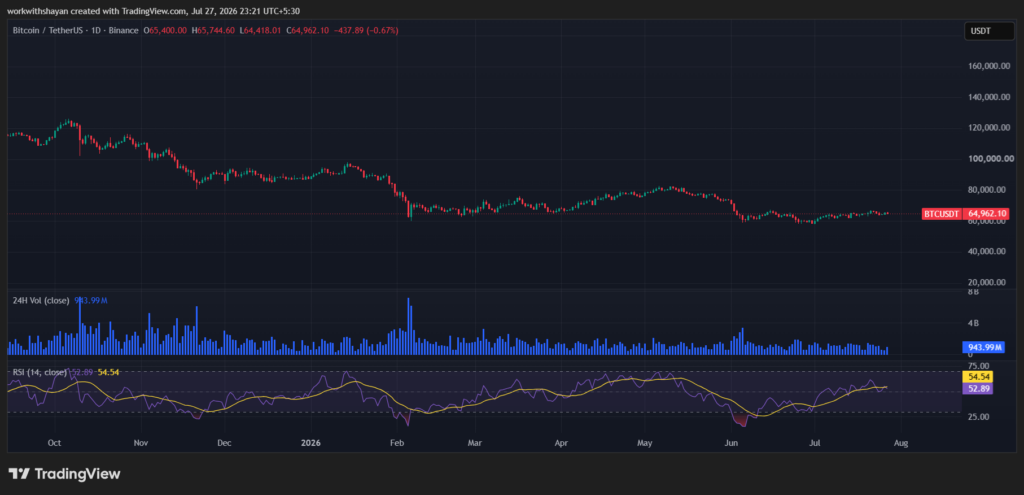Screen dimensions: 1024x495
Task: Click the purple 52.89 RSI axis tag
Action: point(978,388)
